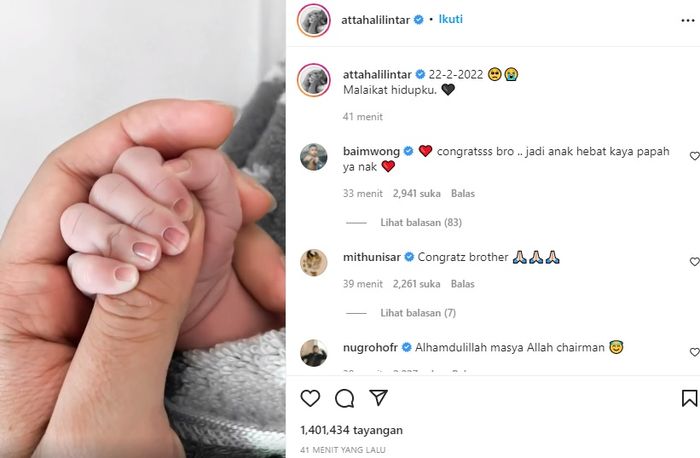Follow the account via Ikuti

point(450,19)
